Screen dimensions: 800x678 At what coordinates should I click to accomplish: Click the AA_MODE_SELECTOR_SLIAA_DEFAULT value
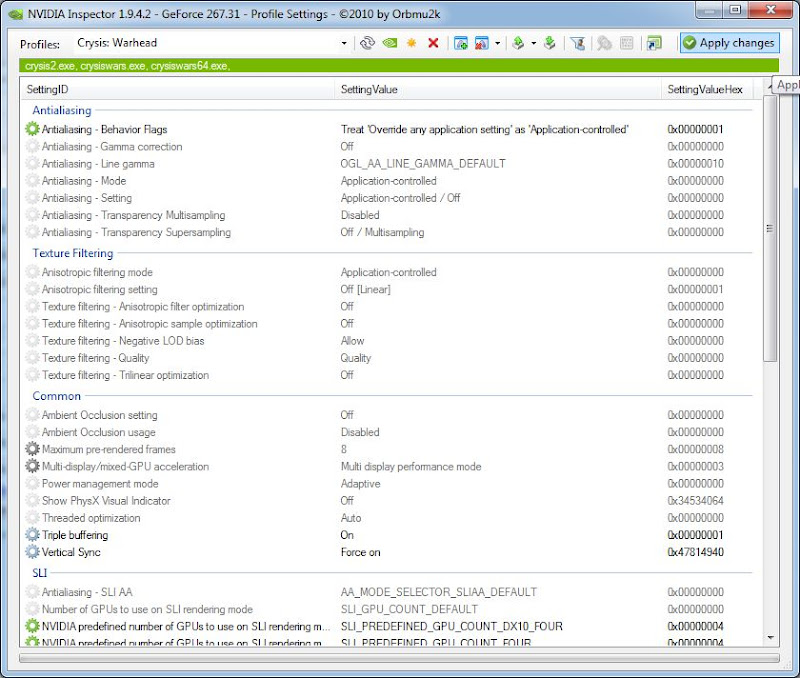coord(439,592)
